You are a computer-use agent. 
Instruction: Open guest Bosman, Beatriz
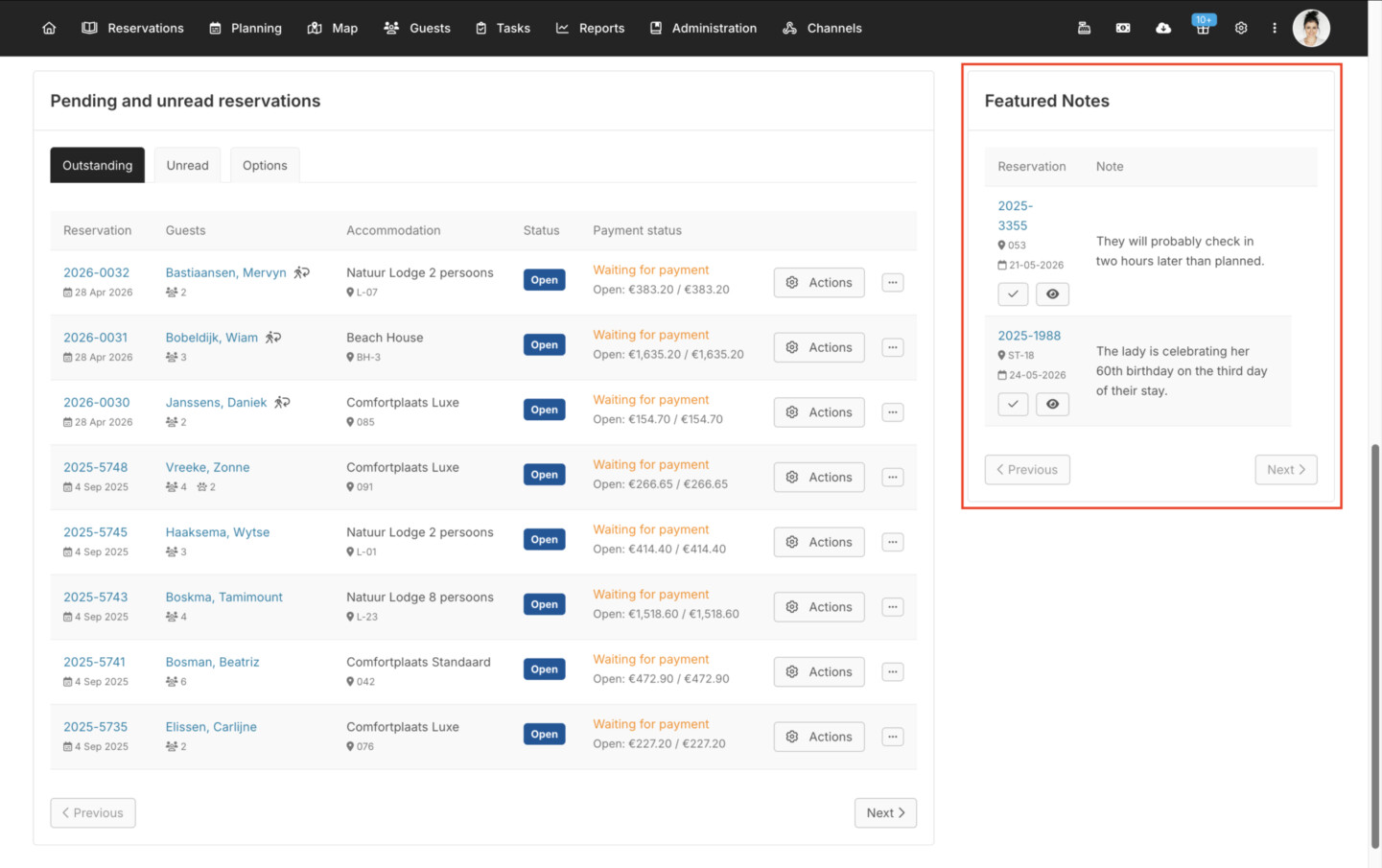coord(212,662)
